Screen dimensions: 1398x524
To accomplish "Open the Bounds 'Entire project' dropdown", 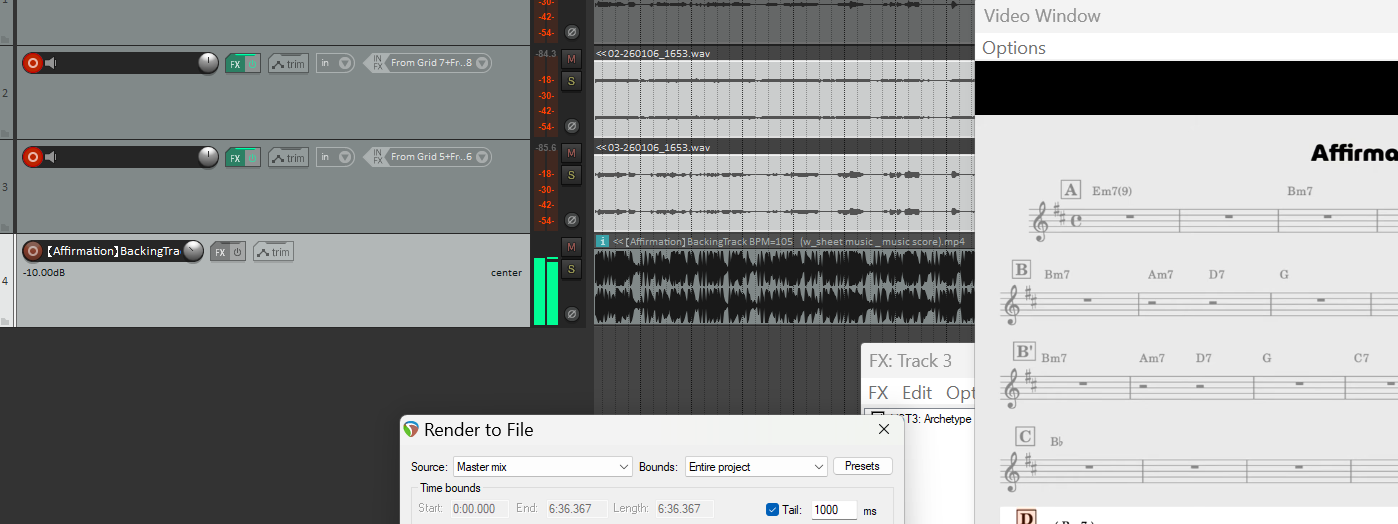I will (x=755, y=467).
